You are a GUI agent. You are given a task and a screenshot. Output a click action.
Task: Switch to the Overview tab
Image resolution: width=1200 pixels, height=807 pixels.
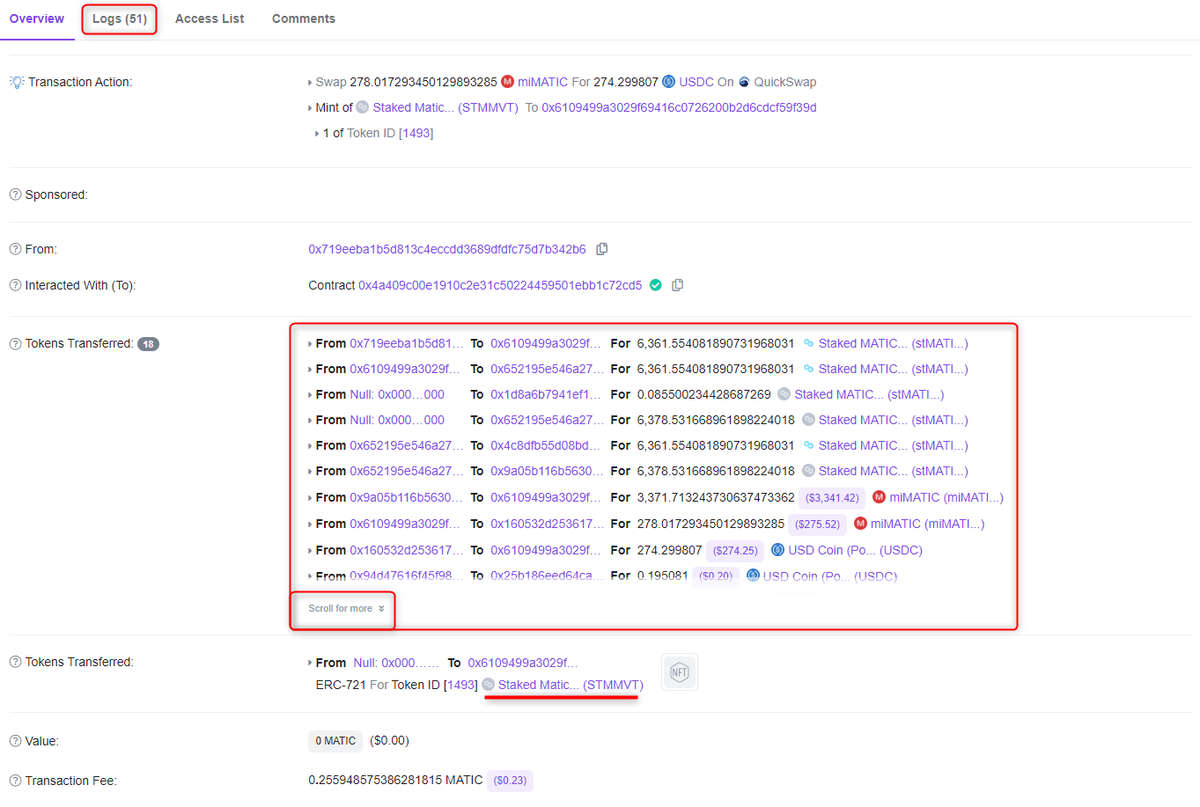click(x=37, y=19)
